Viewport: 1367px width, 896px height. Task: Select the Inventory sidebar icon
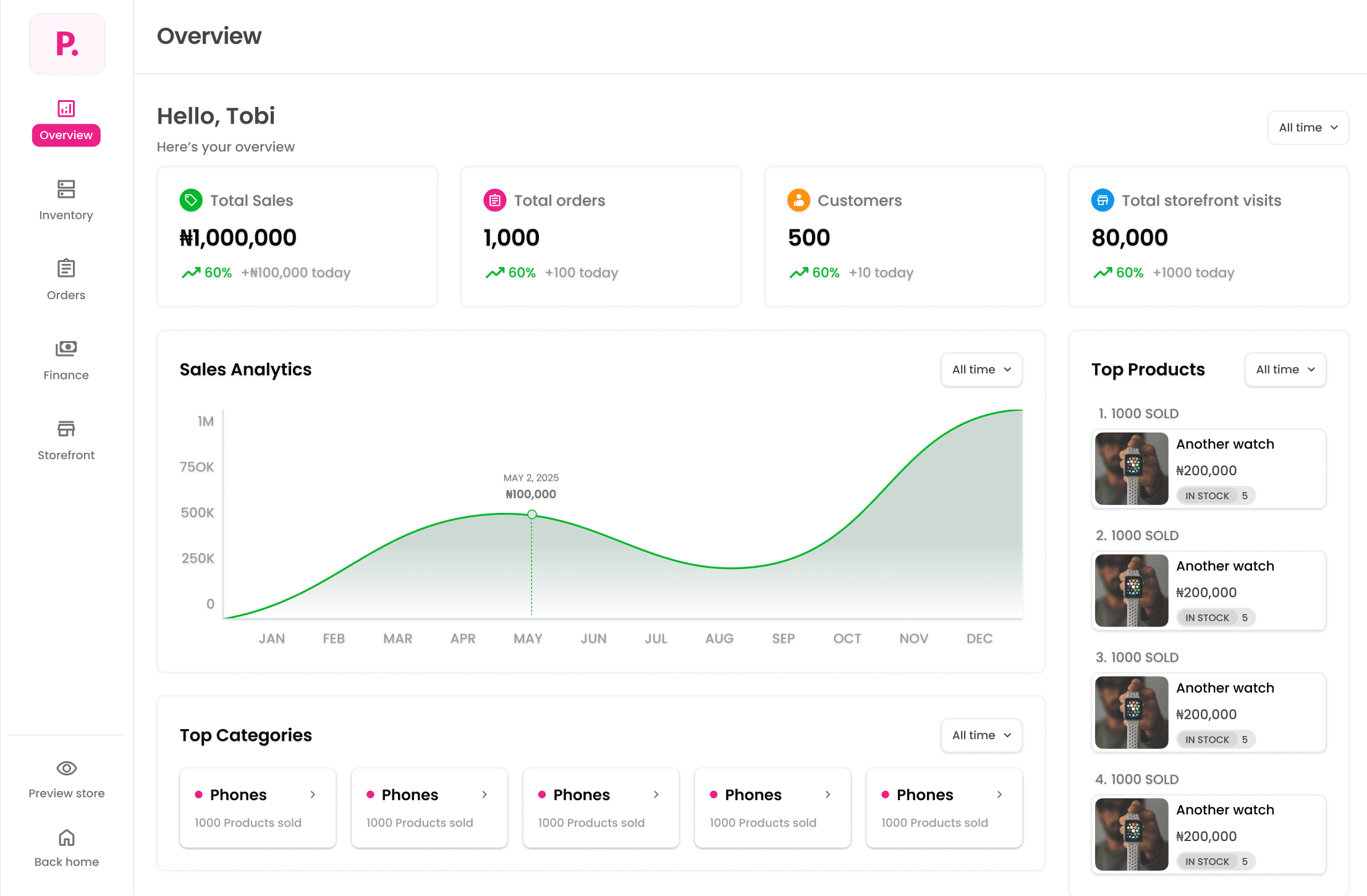tap(66, 189)
